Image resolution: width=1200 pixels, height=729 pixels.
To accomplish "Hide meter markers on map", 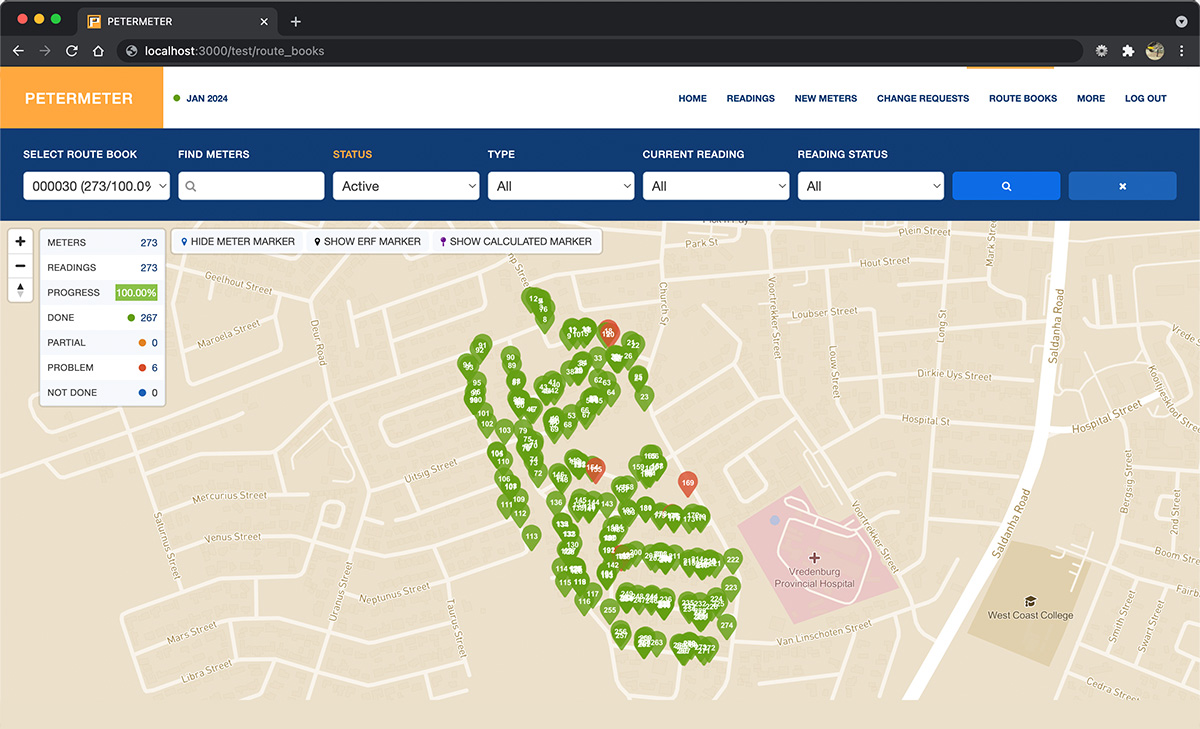I will pos(238,241).
